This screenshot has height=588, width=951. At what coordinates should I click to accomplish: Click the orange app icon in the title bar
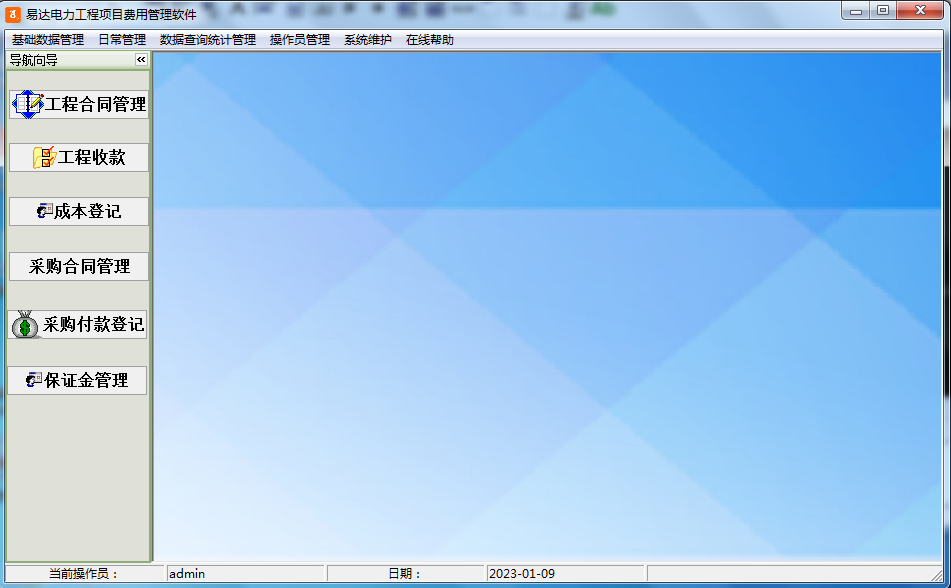click(13, 13)
